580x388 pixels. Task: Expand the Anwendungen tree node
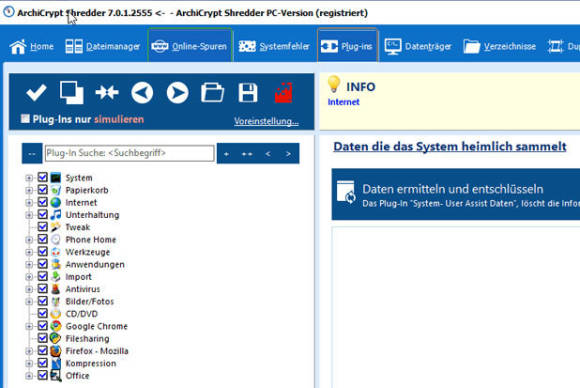(x=29, y=264)
